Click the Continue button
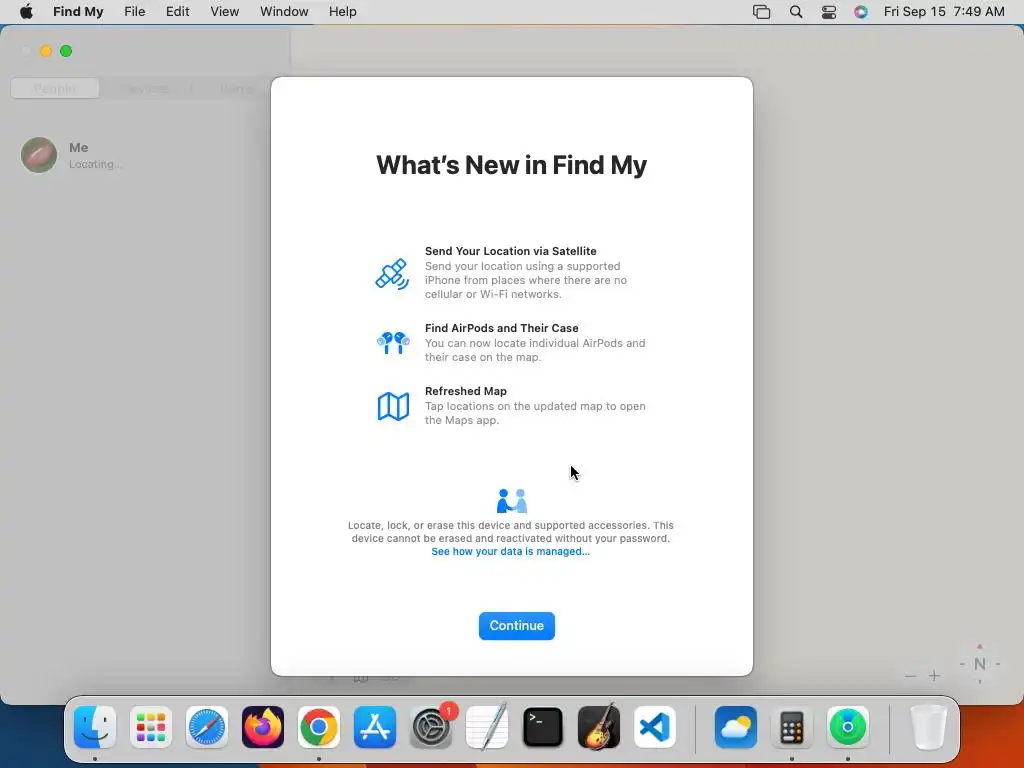 (517, 626)
